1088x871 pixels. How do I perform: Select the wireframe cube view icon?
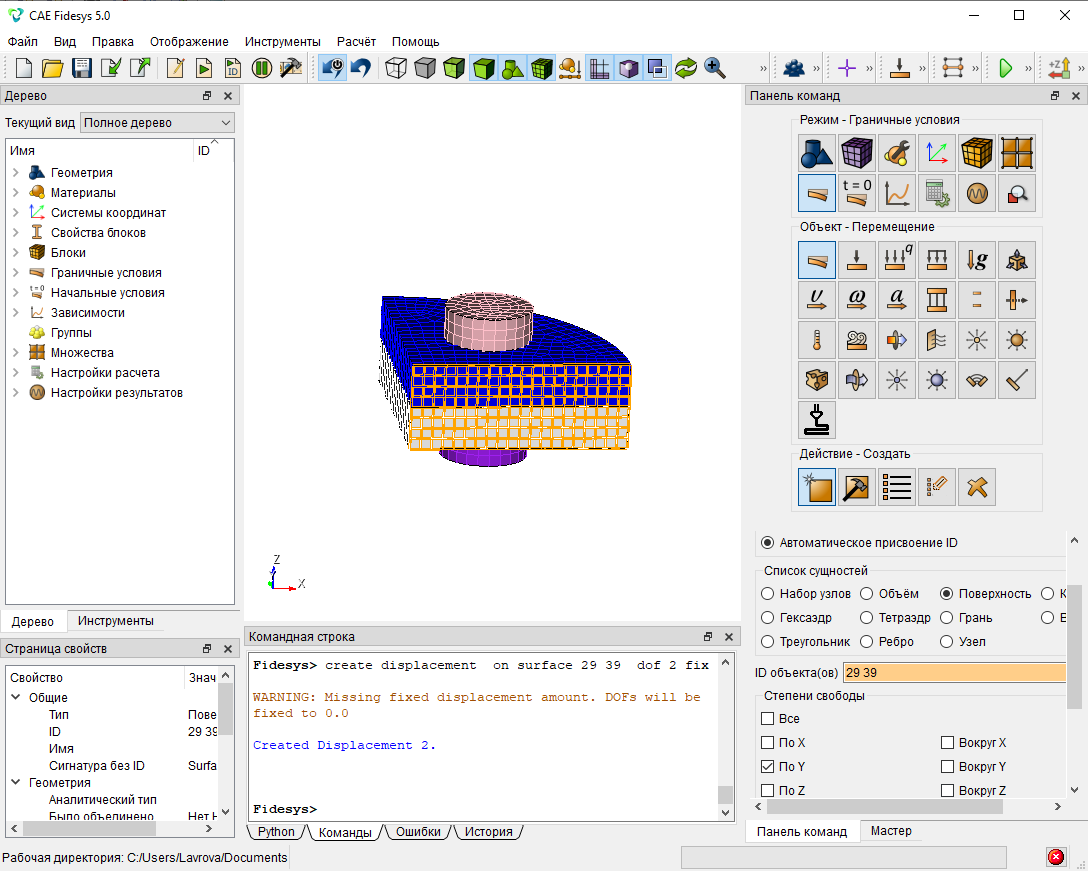[x=396, y=68]
